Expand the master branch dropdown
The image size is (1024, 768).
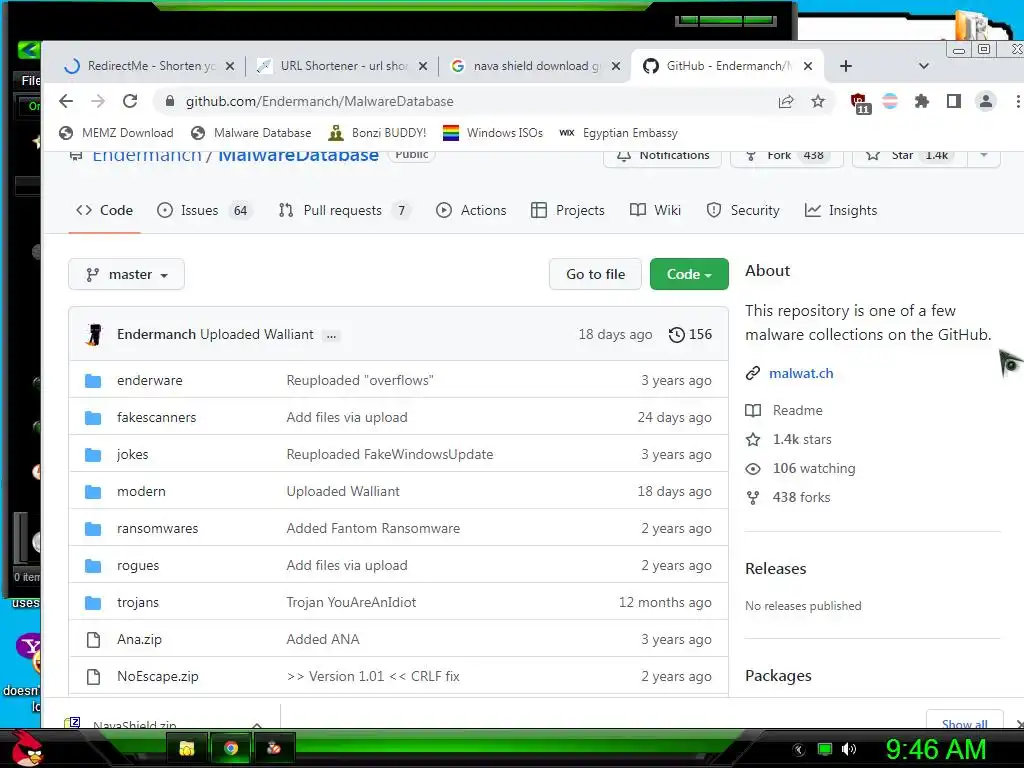[x=126, y=274]
